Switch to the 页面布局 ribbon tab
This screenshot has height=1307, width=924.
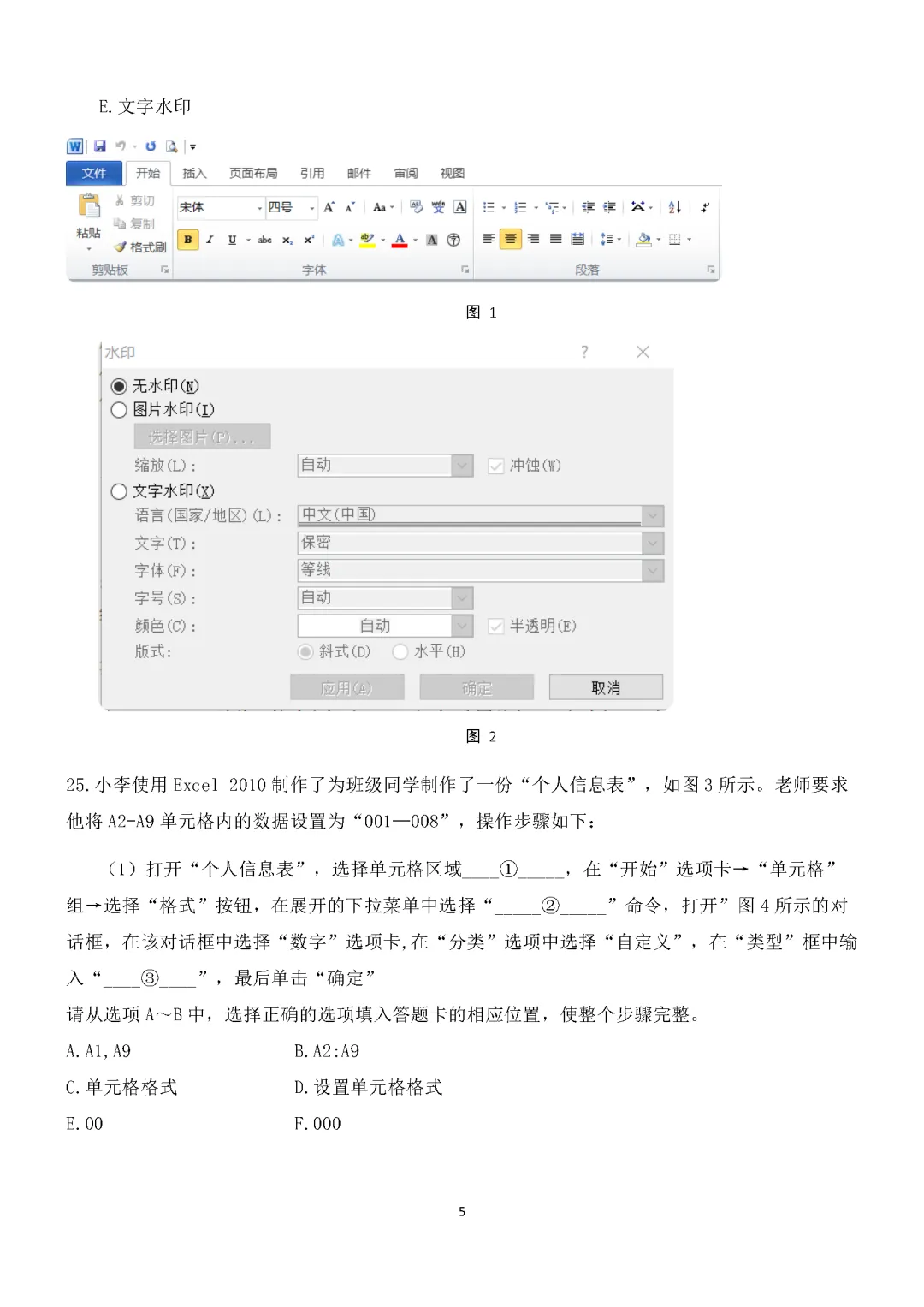point(254,173)
